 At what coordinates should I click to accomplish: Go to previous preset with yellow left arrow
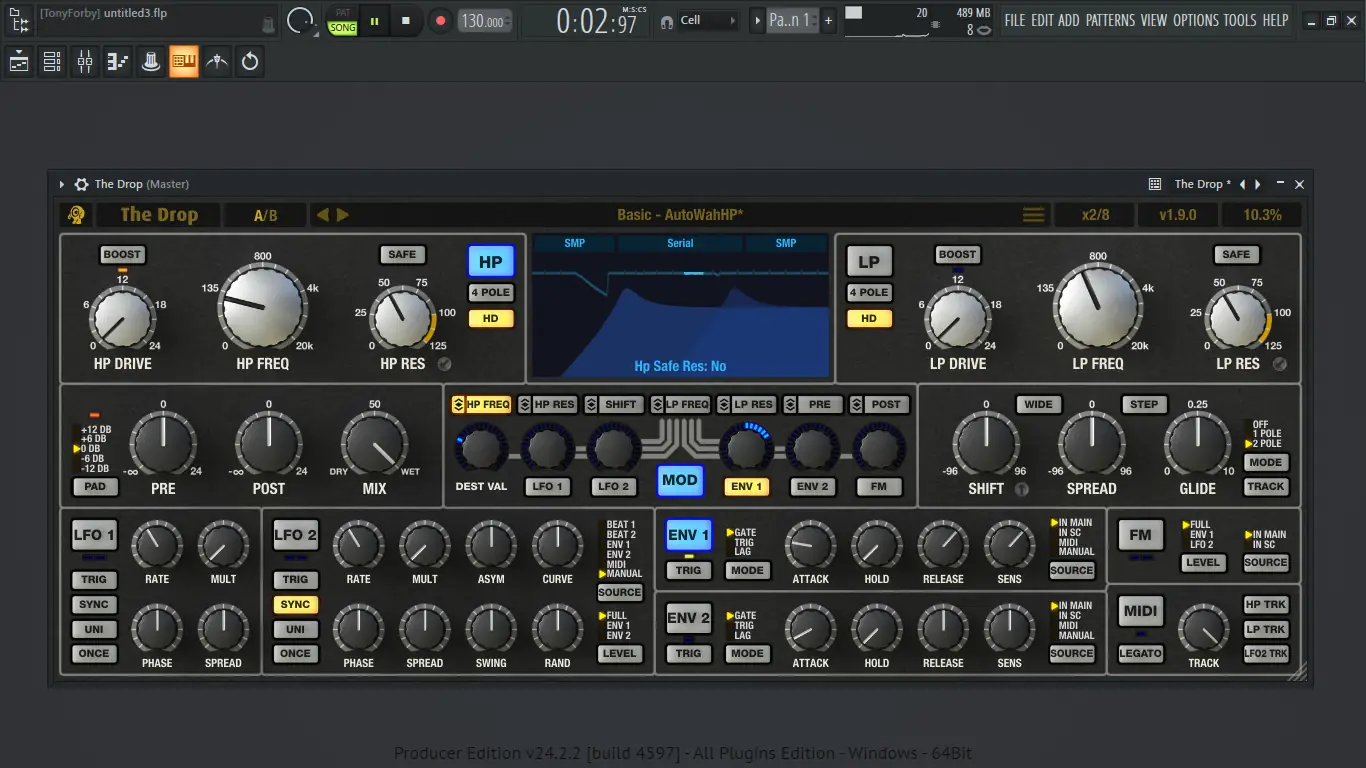[323, 215]
